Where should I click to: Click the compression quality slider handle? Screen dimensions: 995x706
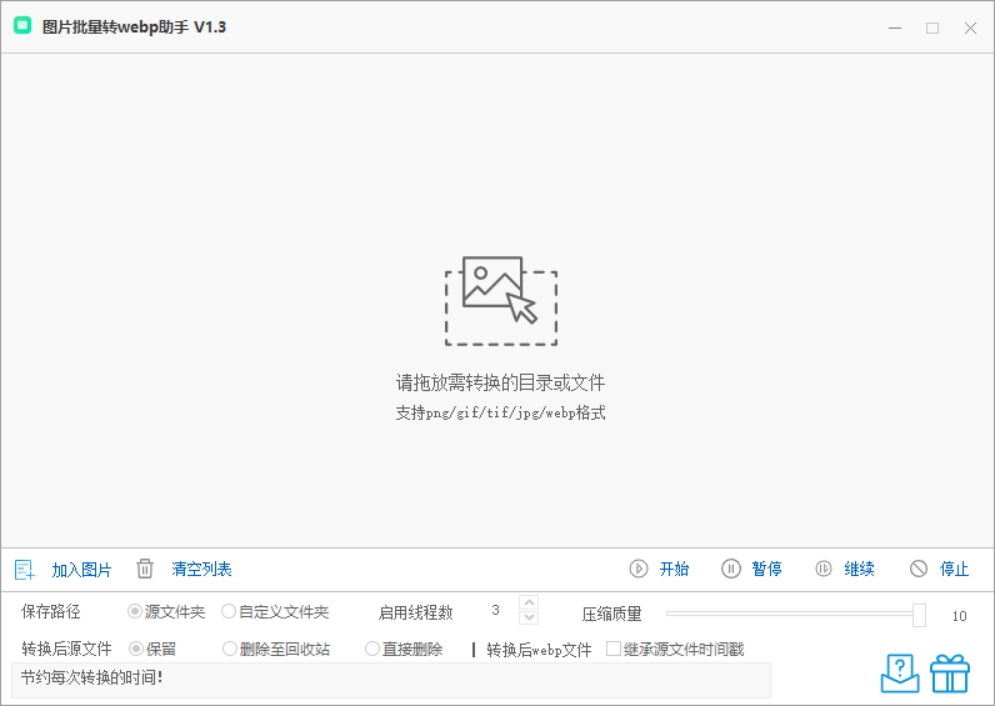point(918,615)
